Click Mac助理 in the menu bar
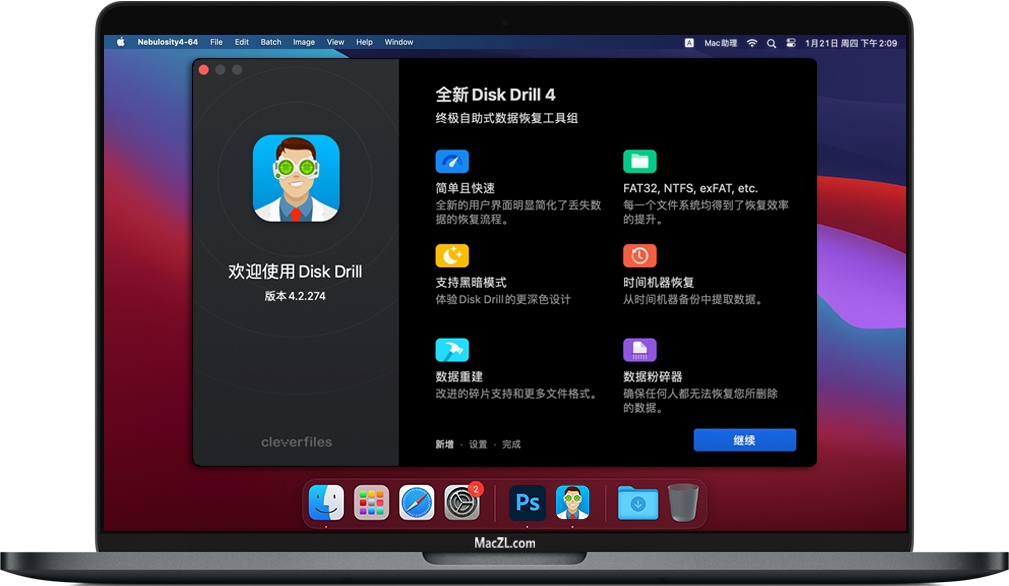The image size is (1009, 586). [x=721, y=43]
